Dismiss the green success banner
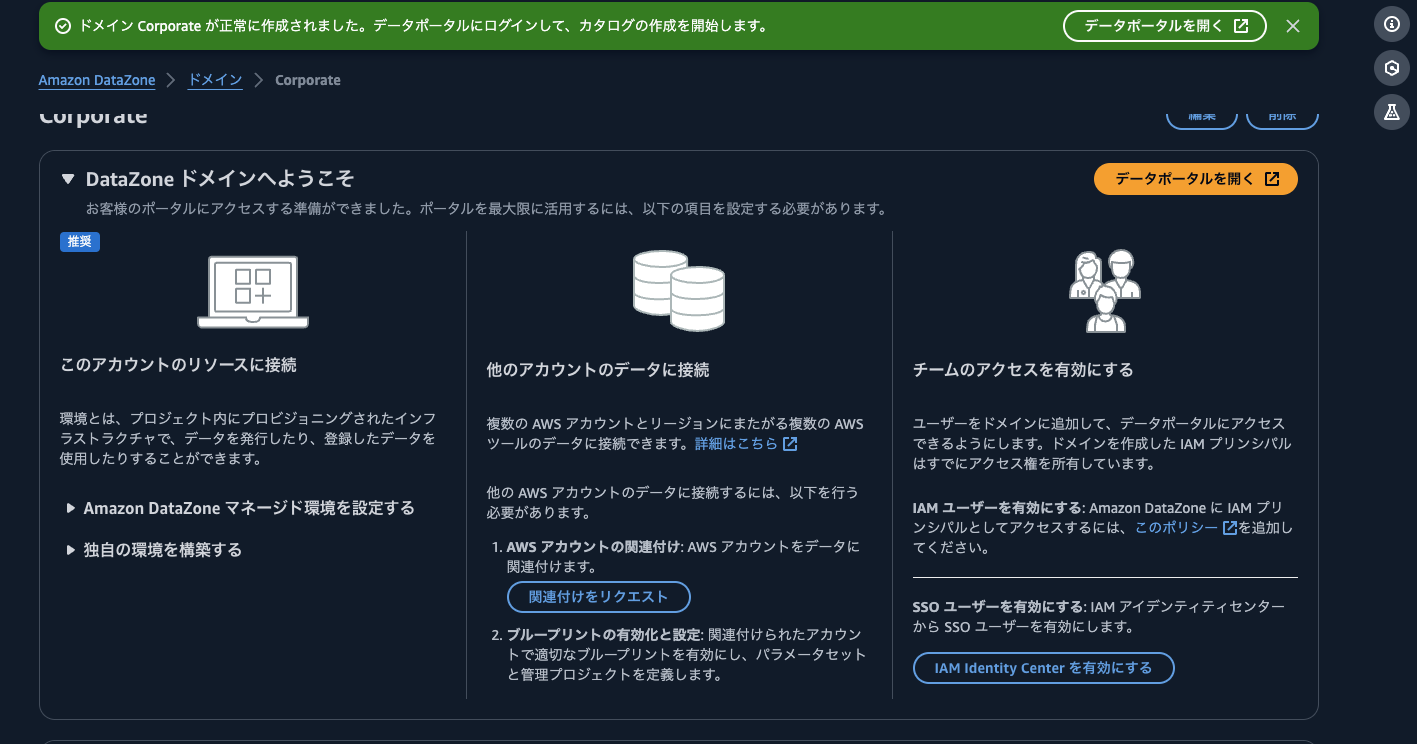The height and width of the screenshot is (744, 1417). [1293, 25]
